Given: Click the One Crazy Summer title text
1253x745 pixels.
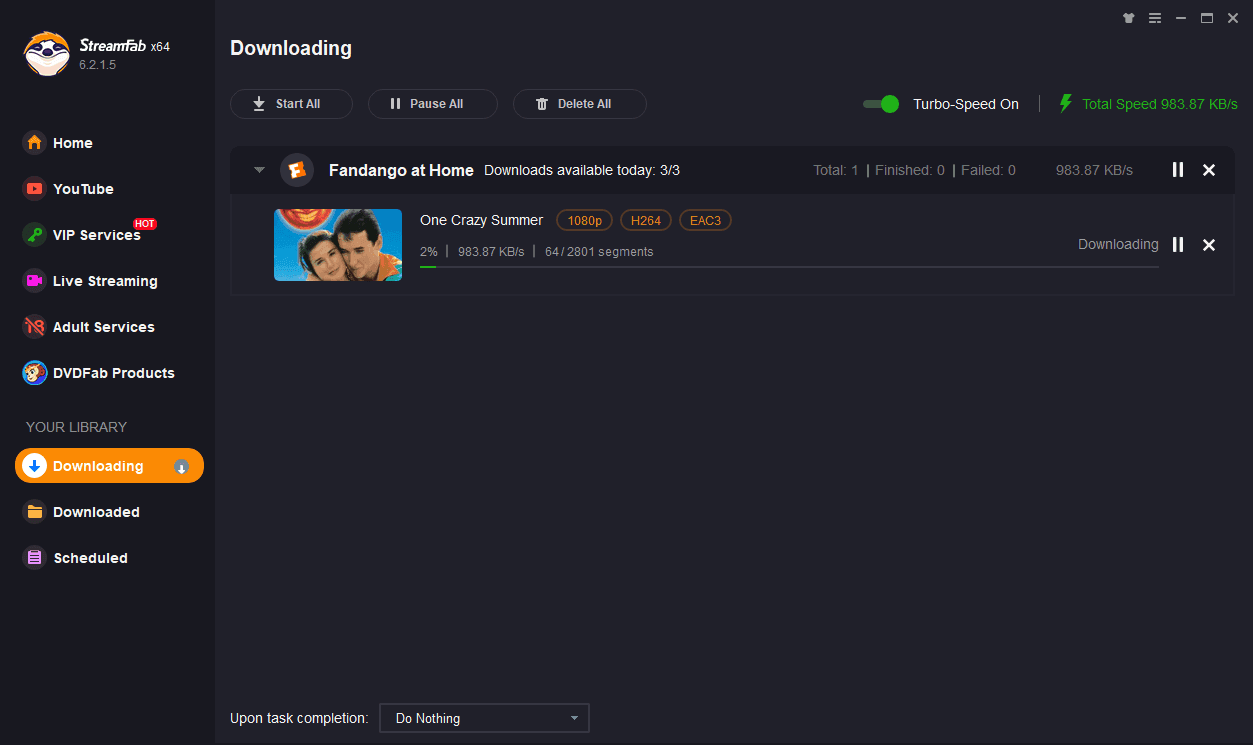Looking at the screenshot, I should [x=481, y=220].
